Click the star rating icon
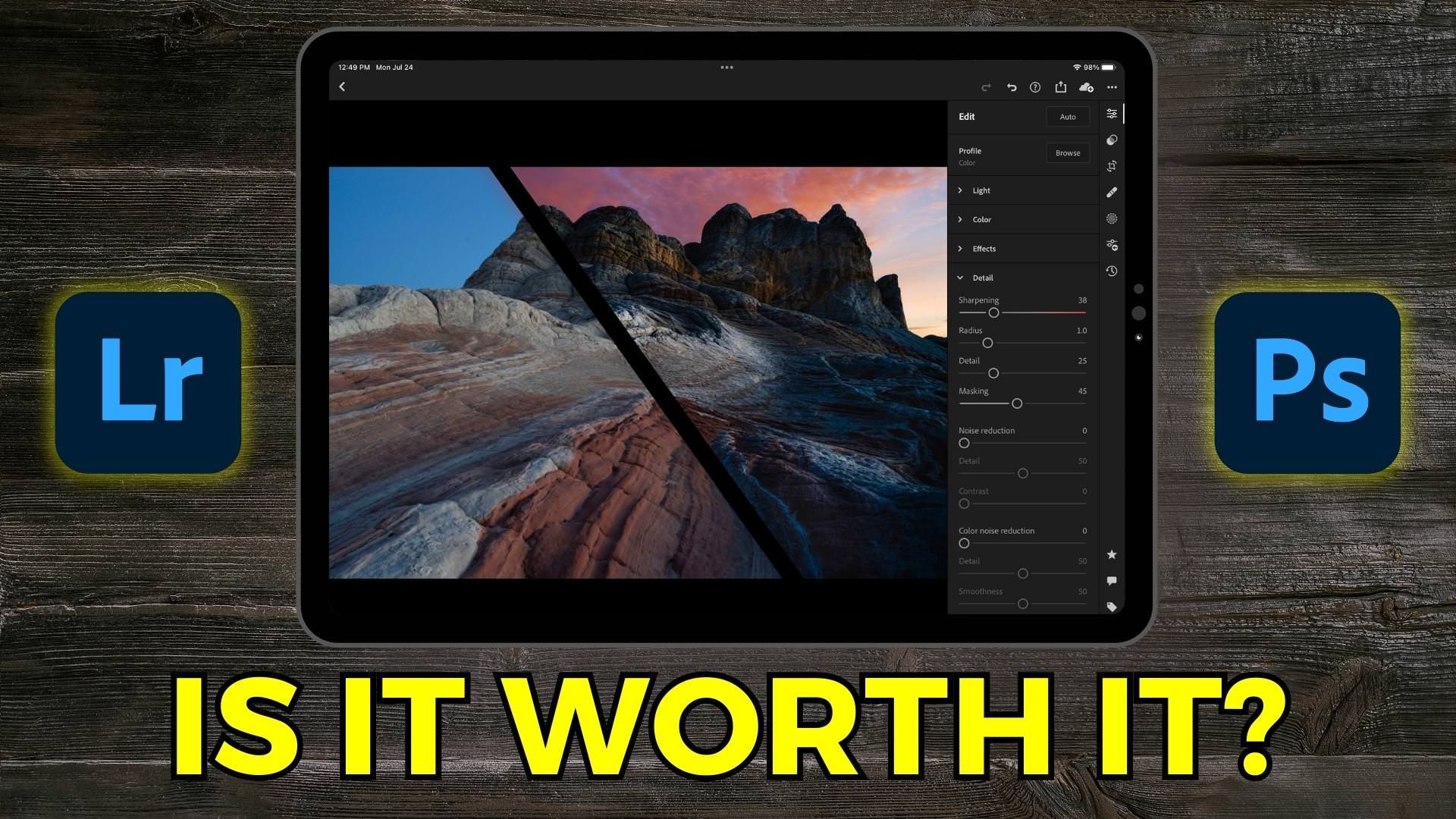Image resolution: width=1456 pixels, height=819 pixels. [x=1112, y=555]
